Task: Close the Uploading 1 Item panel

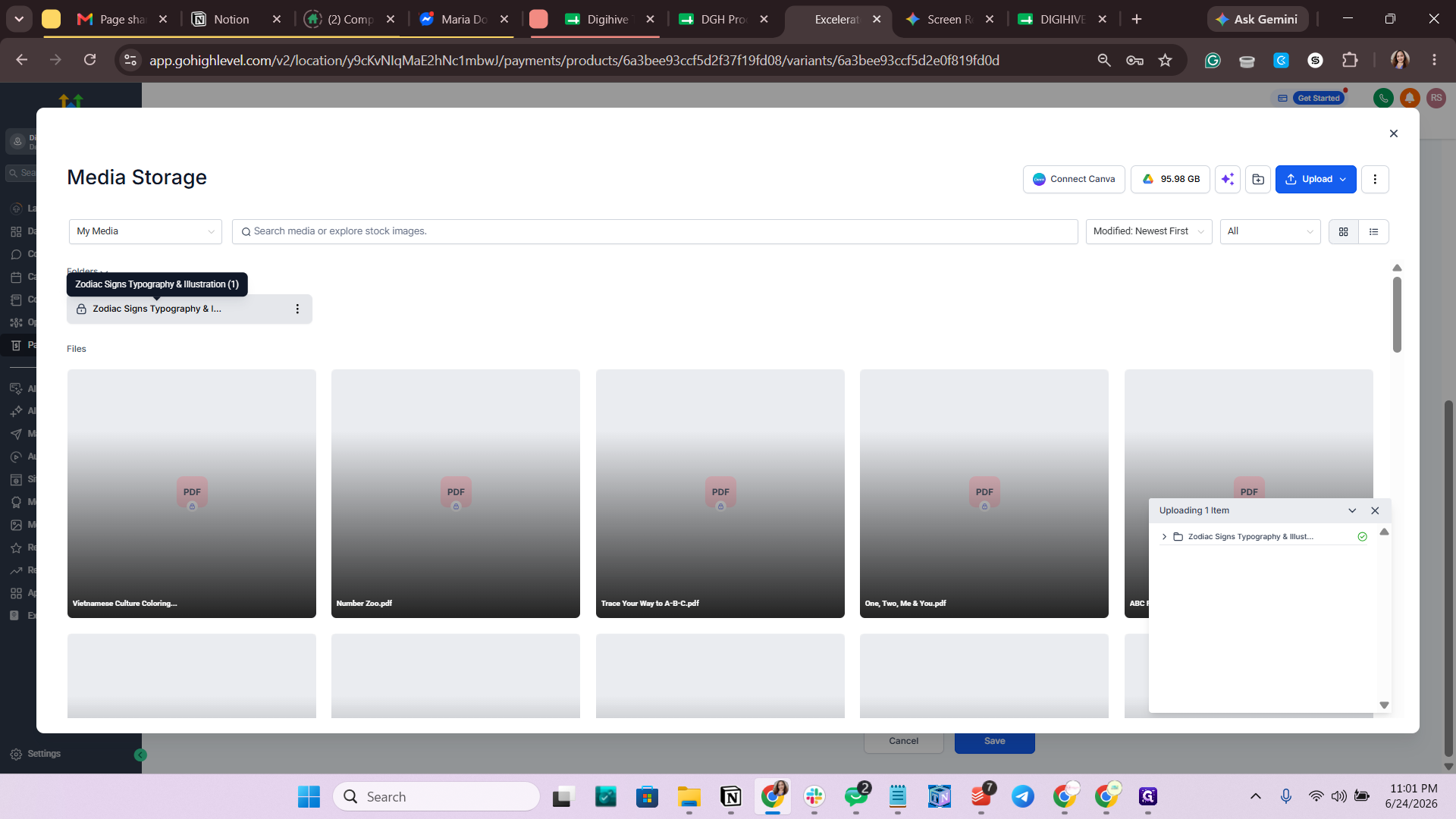Action: [x=1375, y=511]
